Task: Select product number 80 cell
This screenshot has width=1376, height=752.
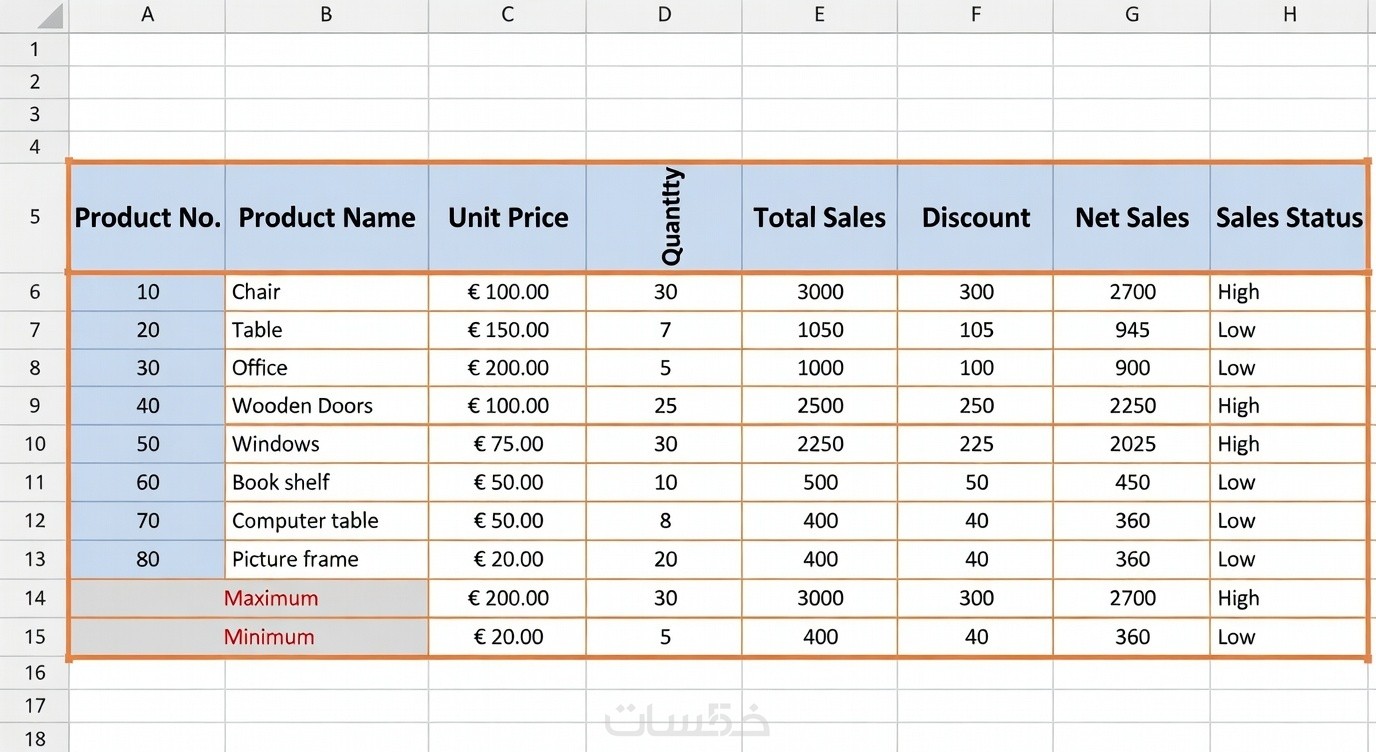Action: coord(147,559)
